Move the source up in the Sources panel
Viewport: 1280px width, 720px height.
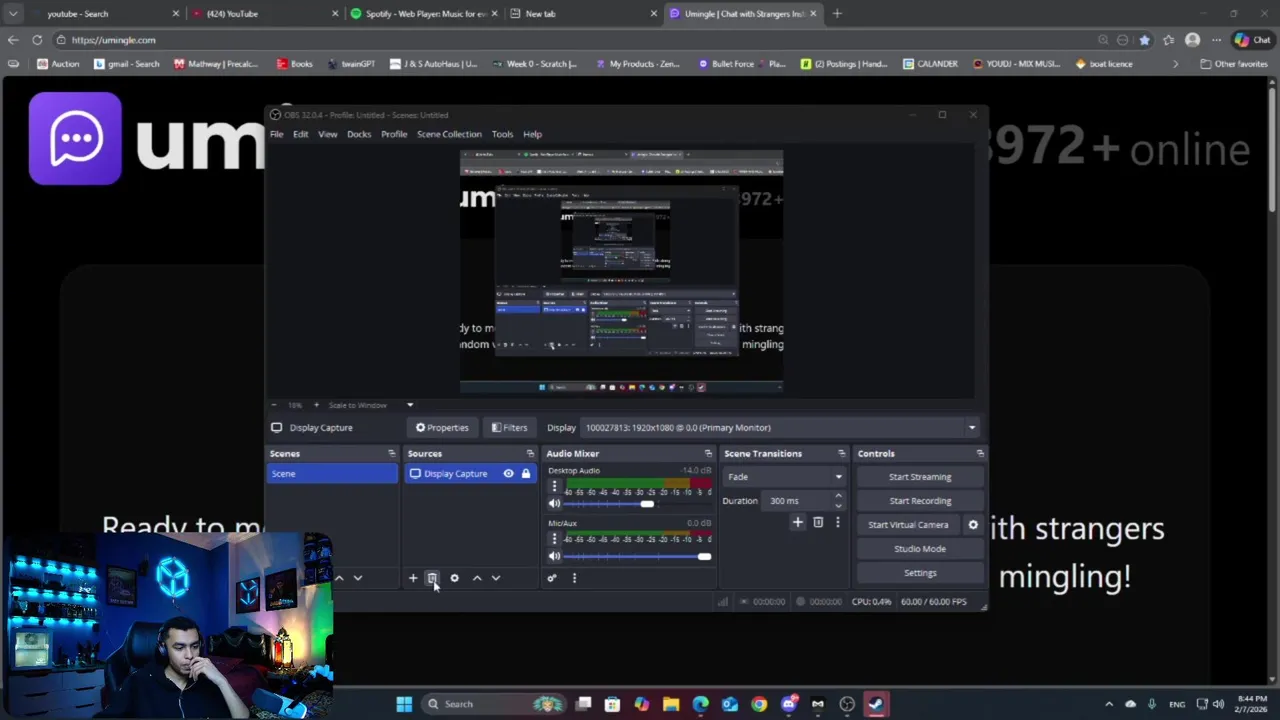pos(477,578)
